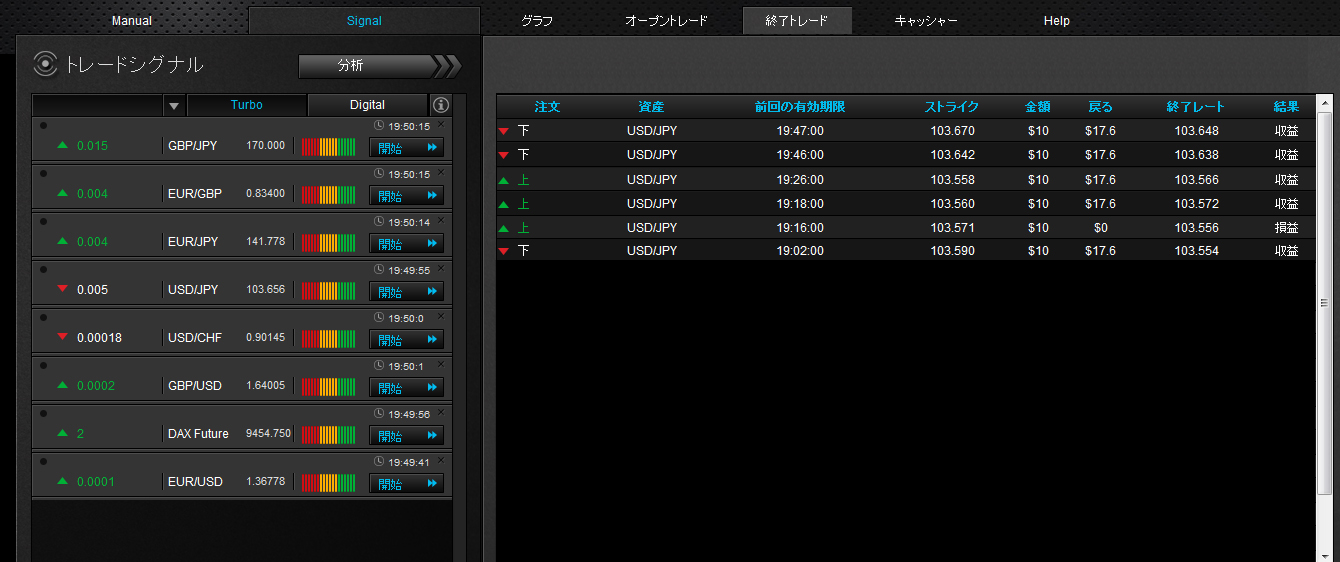Click the green up arrow for EUR/USD
This screenshot has width=1340, height=562.
point(63,482)
